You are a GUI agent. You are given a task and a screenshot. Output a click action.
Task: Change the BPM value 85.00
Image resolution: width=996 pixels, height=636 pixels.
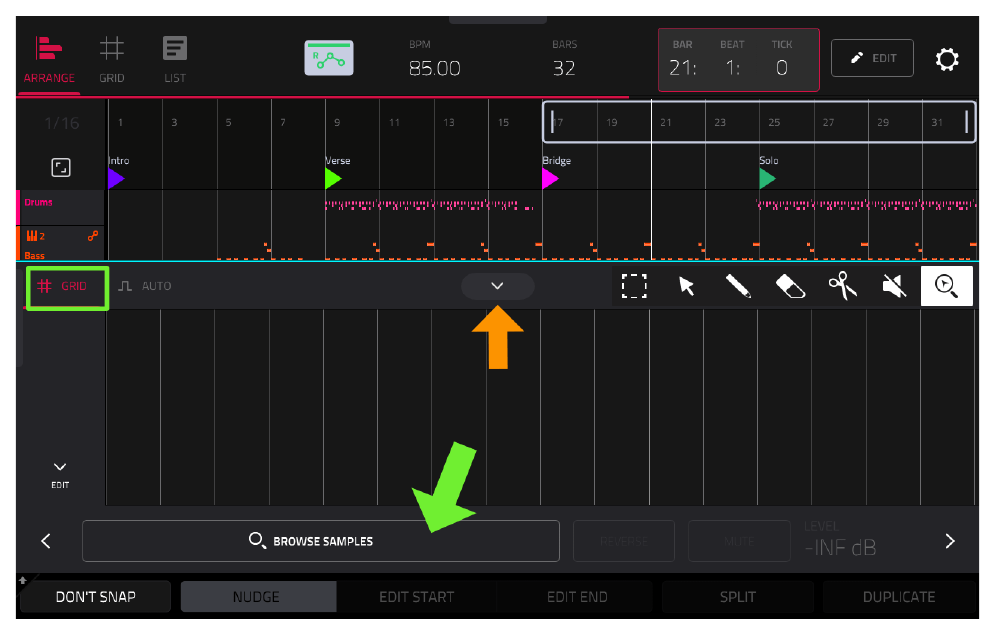(434, 68)
